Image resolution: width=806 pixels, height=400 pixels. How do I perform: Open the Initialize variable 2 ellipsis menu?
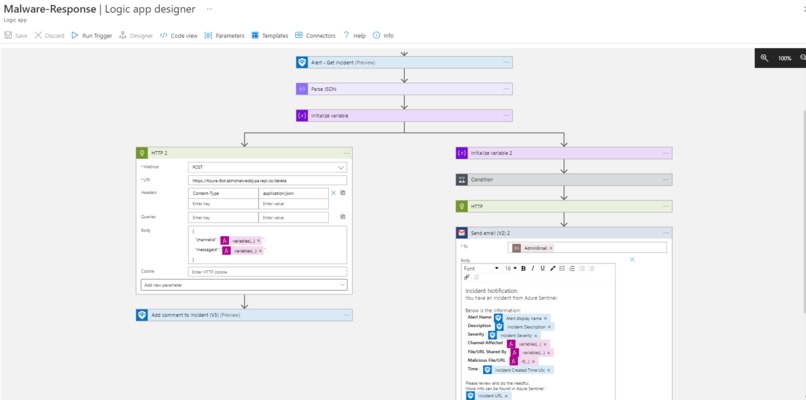pyautogui.click(x=666, y=153)
